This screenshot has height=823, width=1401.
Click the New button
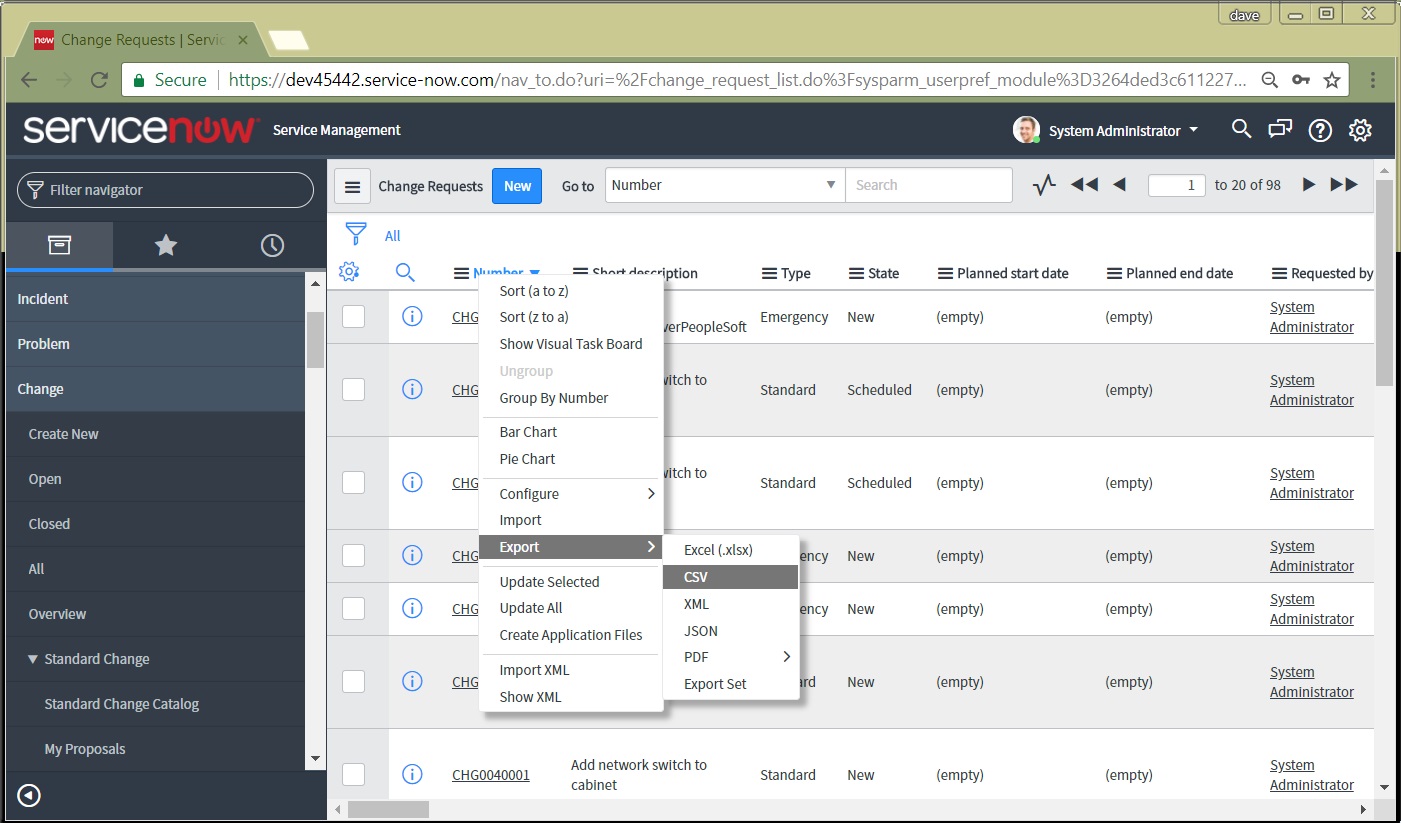[517, 185]
